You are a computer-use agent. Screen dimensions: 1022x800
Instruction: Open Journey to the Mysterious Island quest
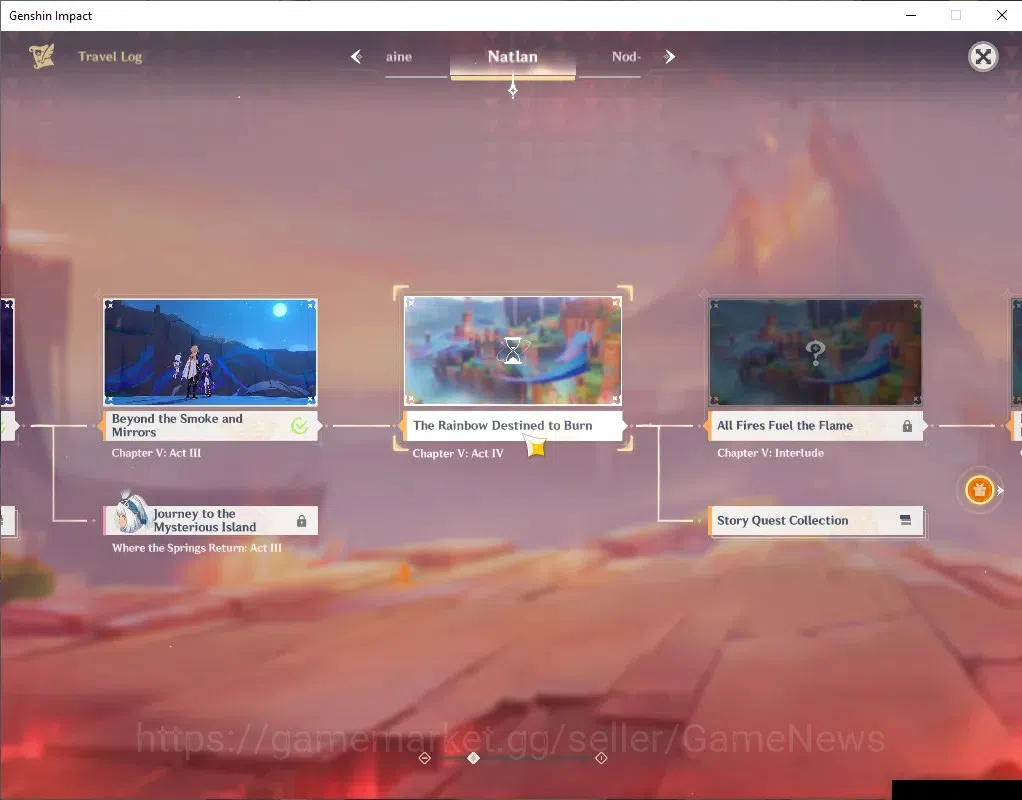211,520
